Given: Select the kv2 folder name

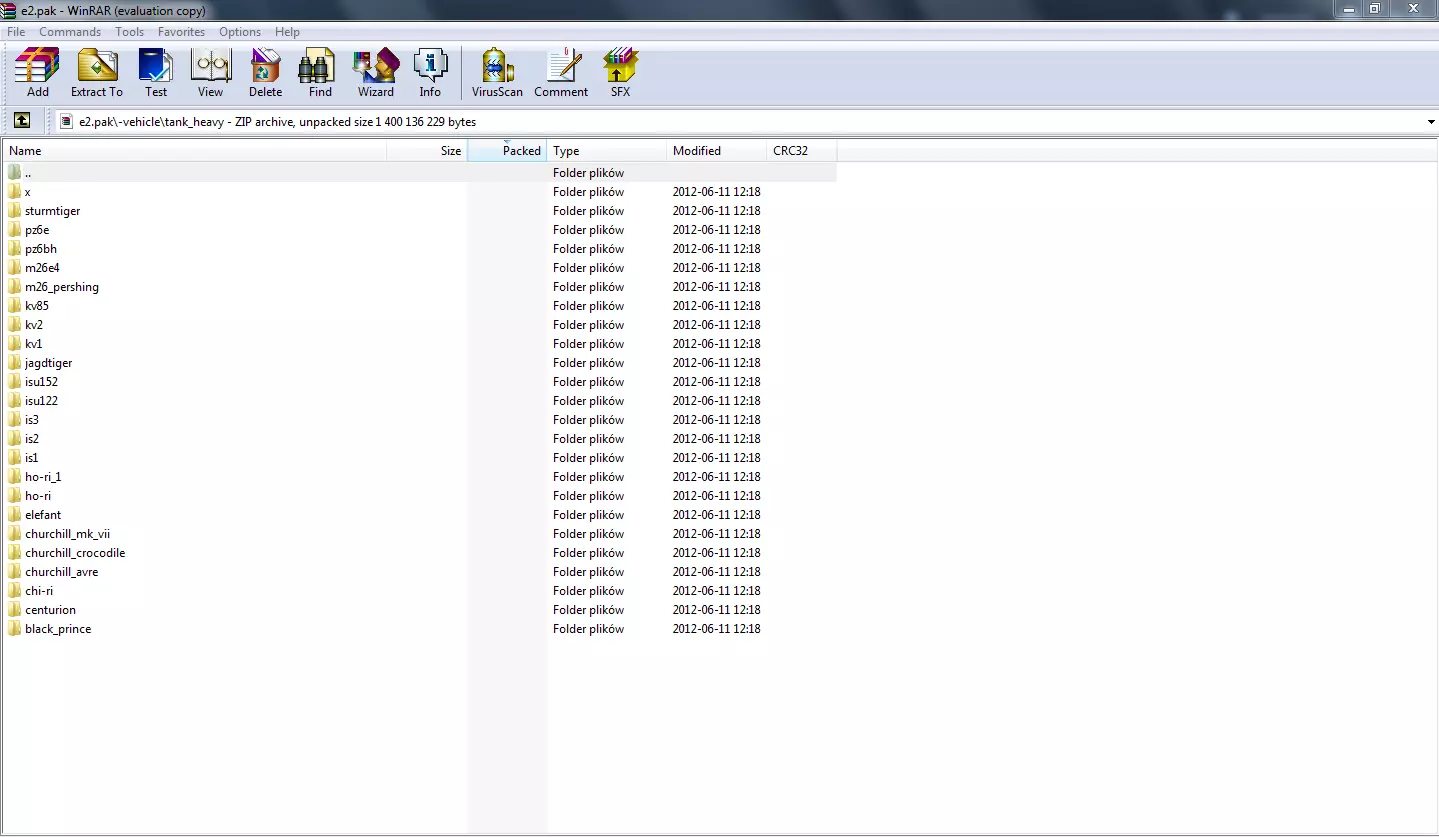Looking at the screenshot, I should (34, 325).
